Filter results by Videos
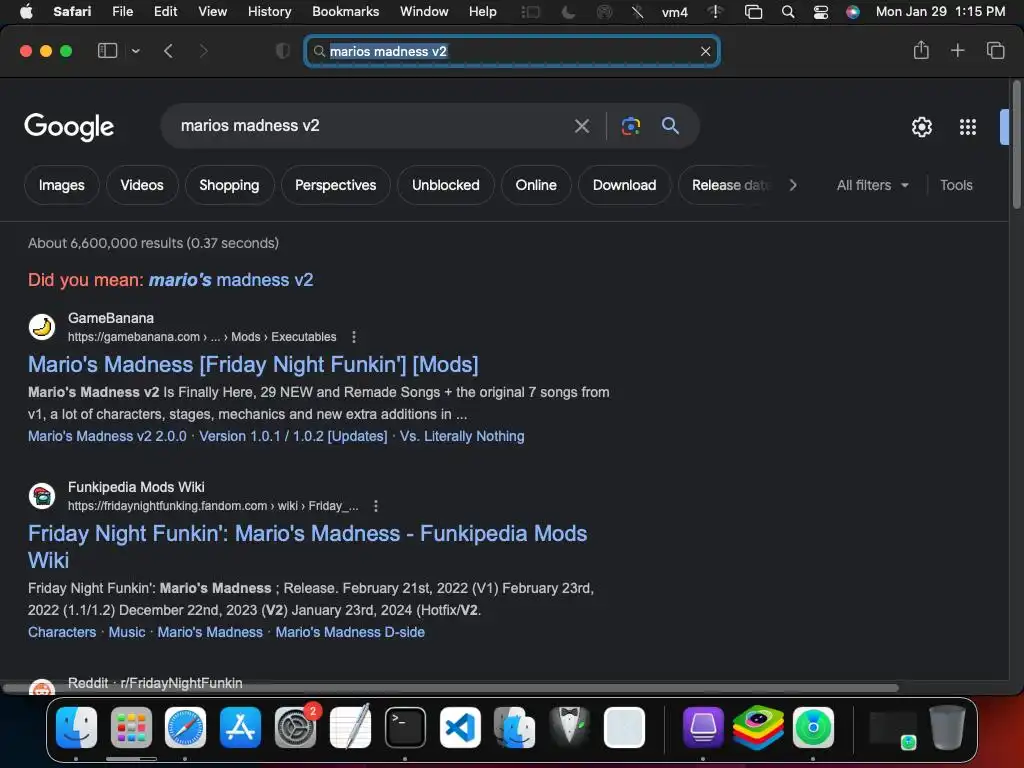 pyautogui.click(x=142, y=185)
